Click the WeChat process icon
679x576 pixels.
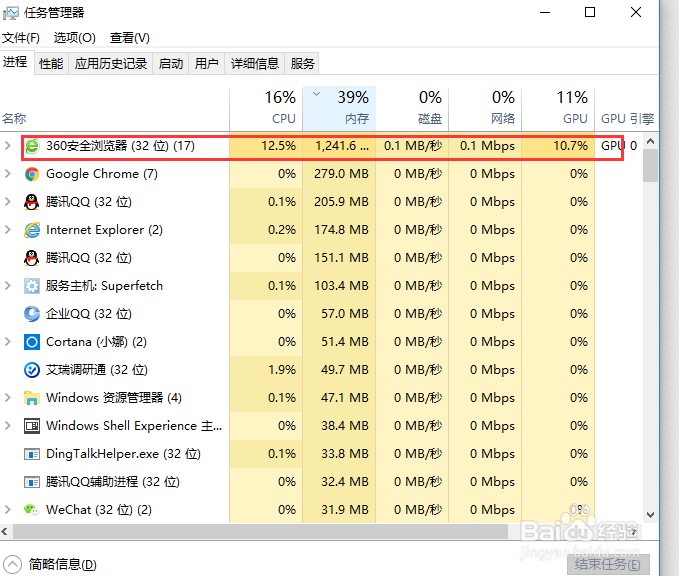coord(32,510)
